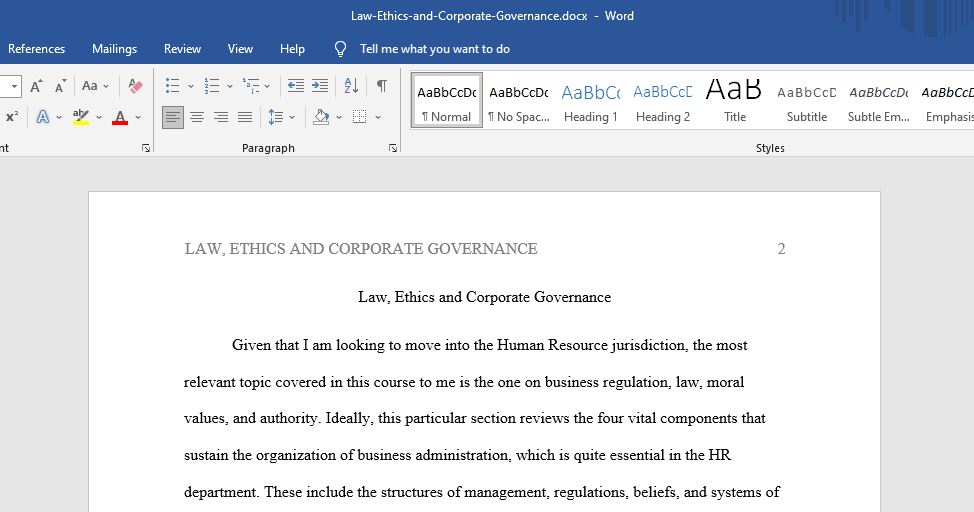Open the Help tab
974x512 pixels.
click(x=292, y=49)
